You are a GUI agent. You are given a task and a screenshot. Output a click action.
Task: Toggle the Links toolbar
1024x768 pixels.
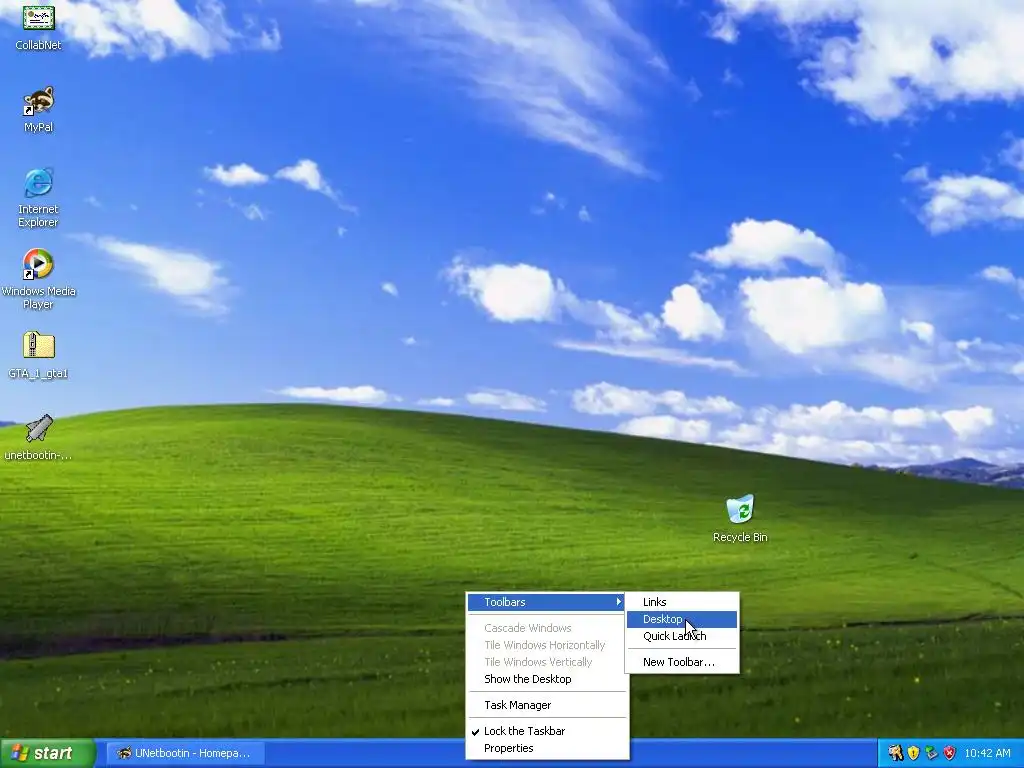point(682,602)
